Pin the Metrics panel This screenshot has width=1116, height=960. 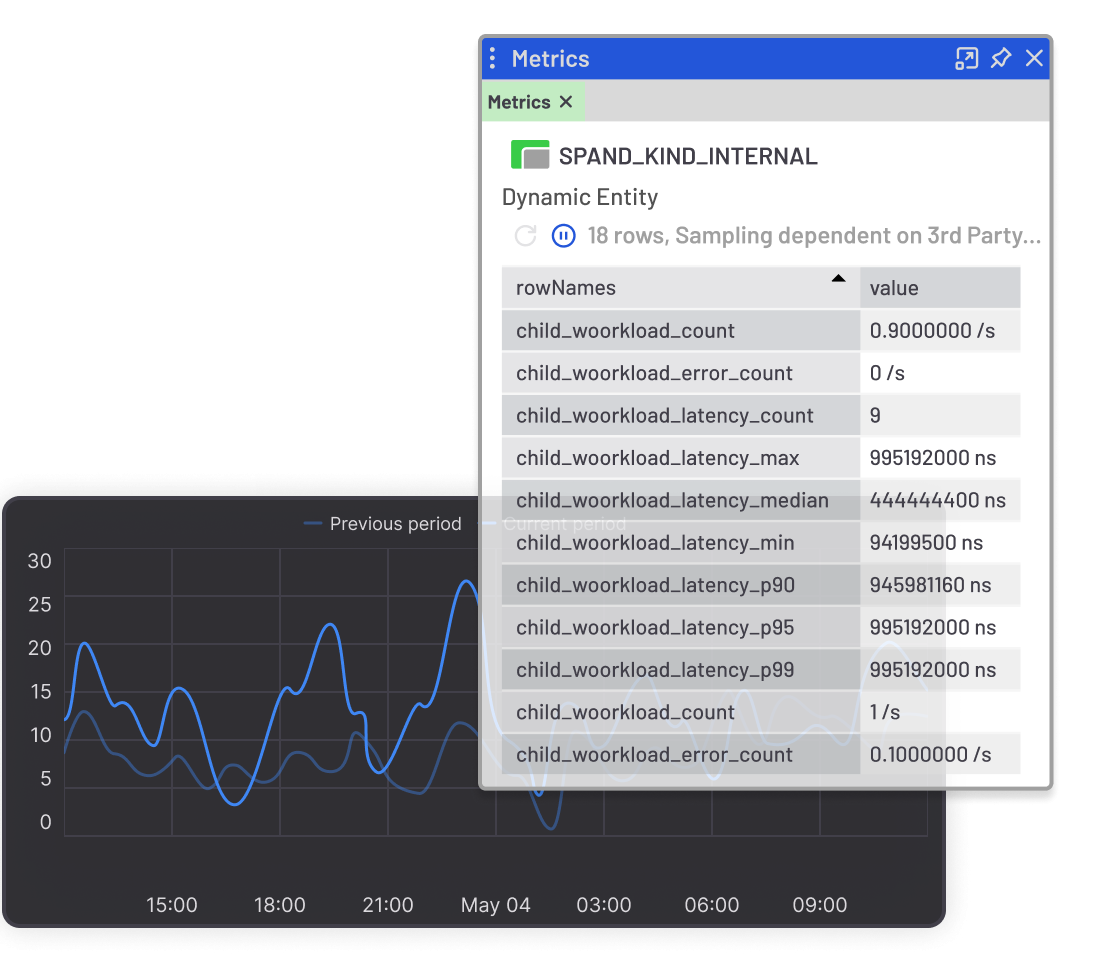coord(1000,59)
